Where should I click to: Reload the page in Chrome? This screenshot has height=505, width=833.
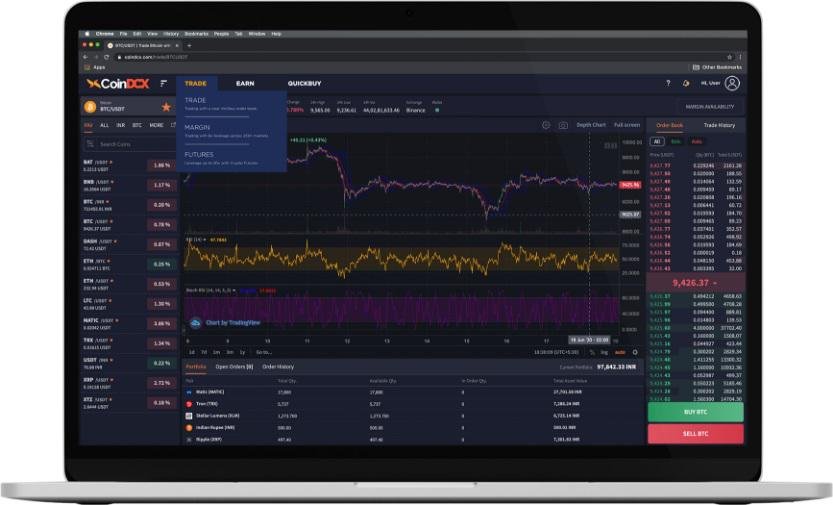coord(106,57)
